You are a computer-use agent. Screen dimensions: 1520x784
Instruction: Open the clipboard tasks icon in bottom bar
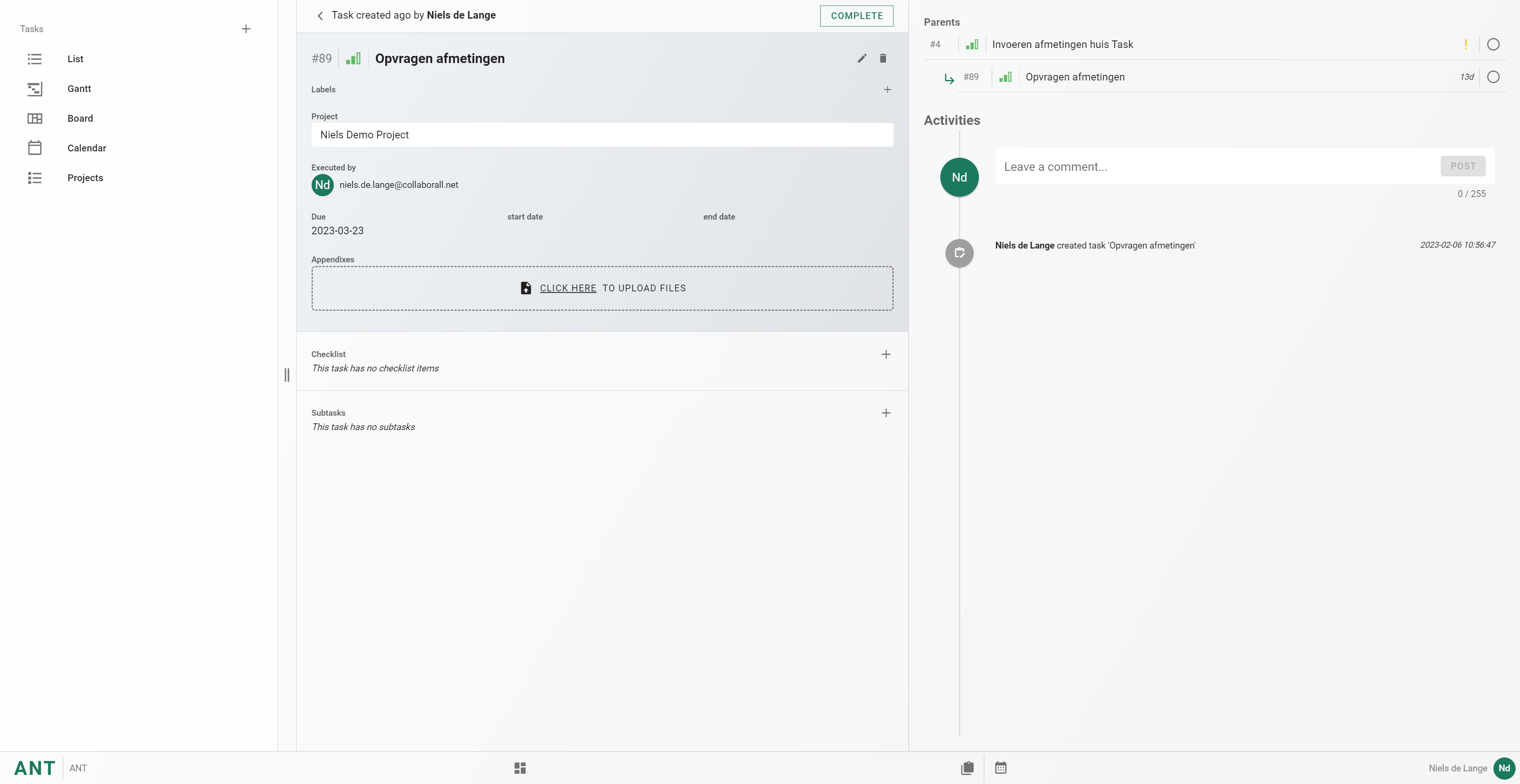pos(967,768)
